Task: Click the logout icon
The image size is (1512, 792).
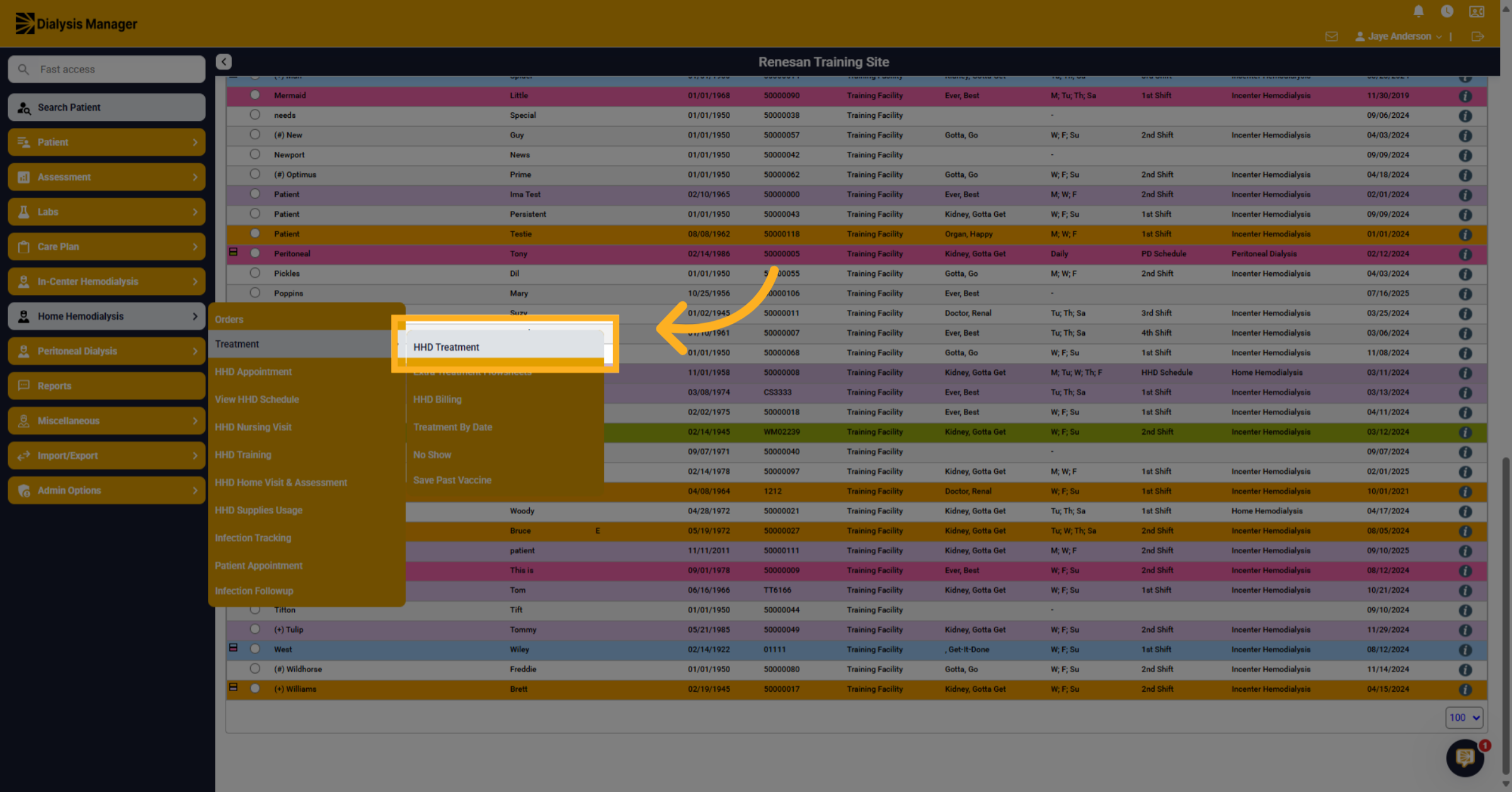Action: click(1477, 37)
